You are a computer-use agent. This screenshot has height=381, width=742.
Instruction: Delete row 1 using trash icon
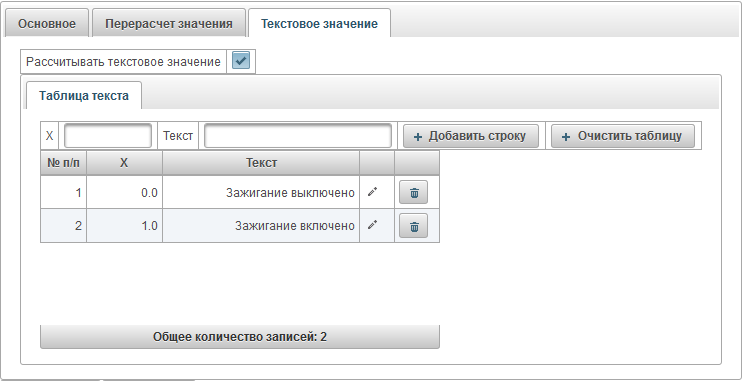coord(414,193)
